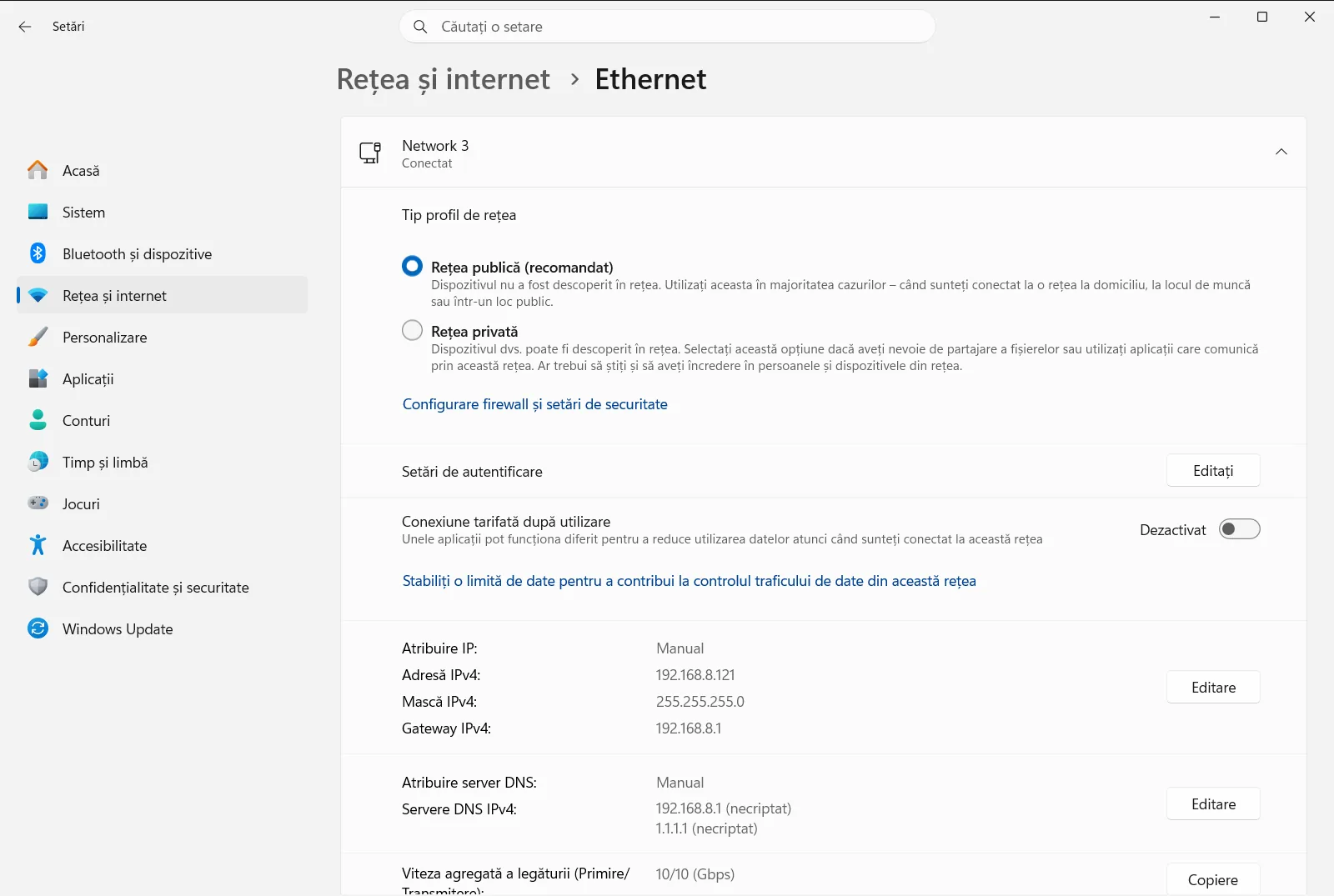Click the subnet mask 255.255.255.0
1334x896 pixels.
[700, 702]
